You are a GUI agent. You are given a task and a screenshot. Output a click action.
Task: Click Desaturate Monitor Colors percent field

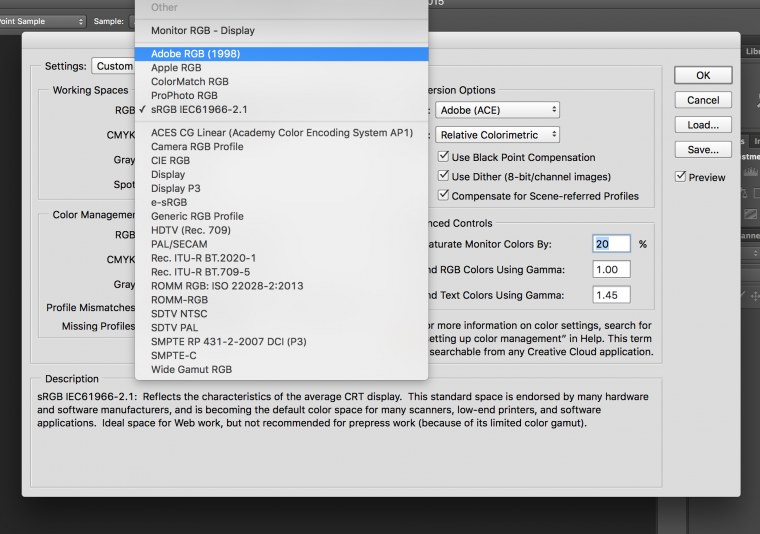pyautogui.click(x=611, y=244)
